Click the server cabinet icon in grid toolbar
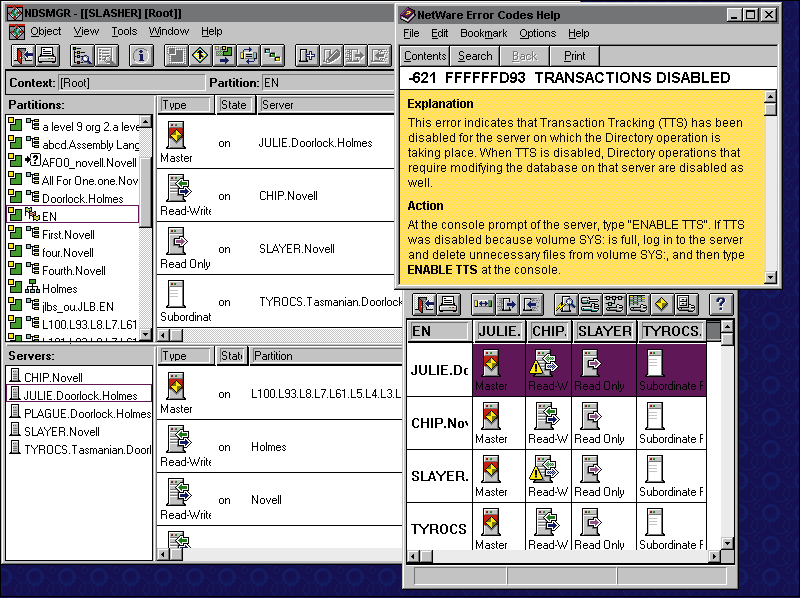The height and width of the screenshot is (598, 800). click(686, 305)
